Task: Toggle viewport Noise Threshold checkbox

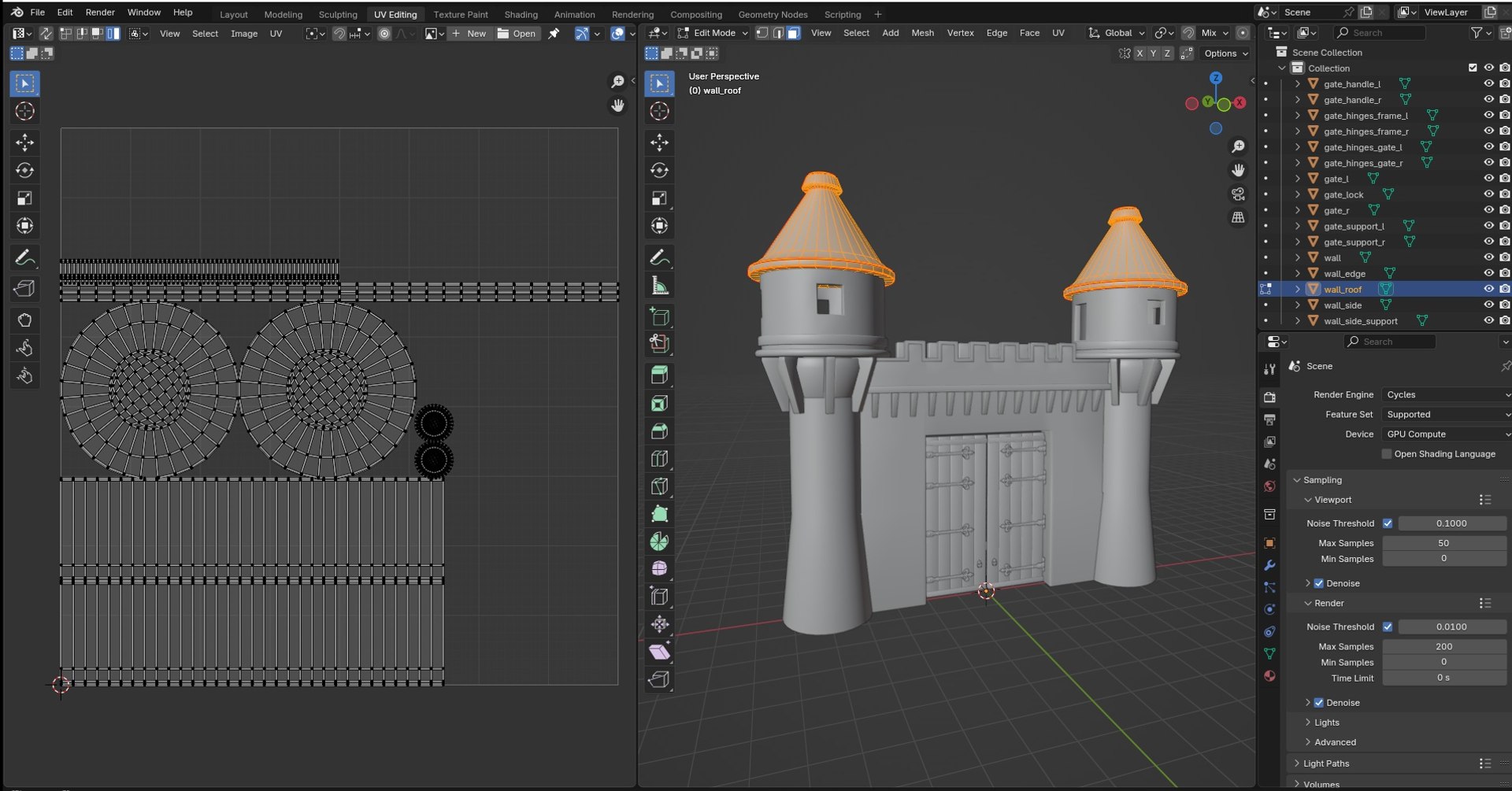Action: click(1388, 523)
